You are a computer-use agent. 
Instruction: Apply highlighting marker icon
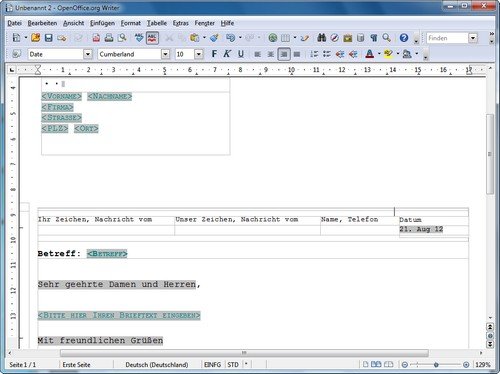click(388, 54)
